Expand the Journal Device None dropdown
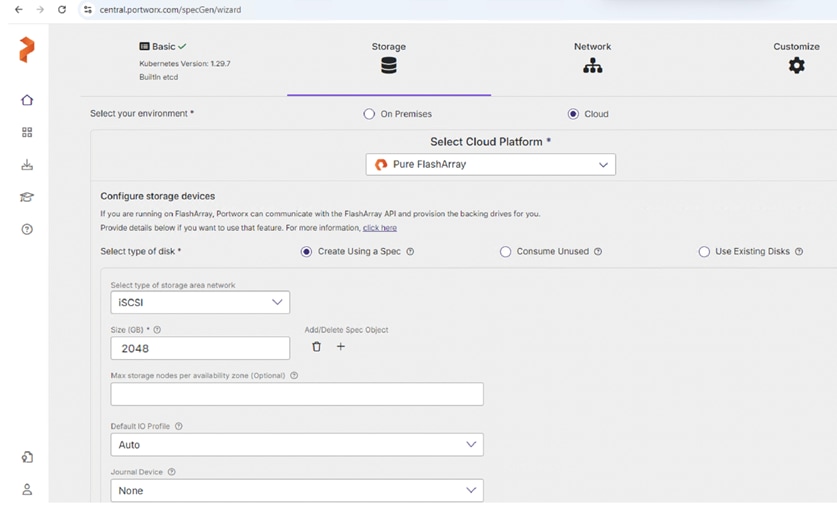This screenshot has width=837, height=506. point(297,490)
